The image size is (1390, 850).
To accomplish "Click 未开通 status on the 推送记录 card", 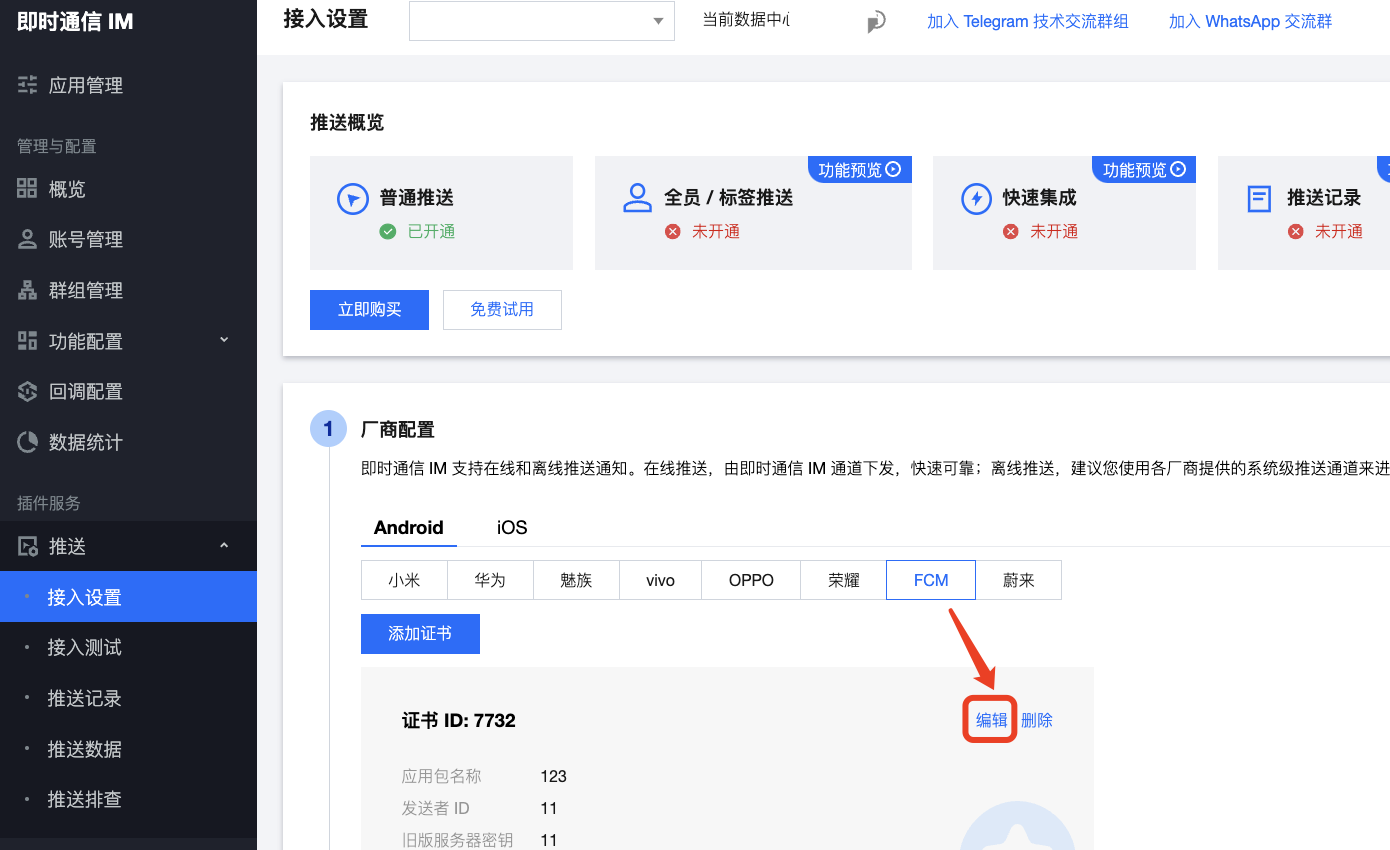I will click(1339, 231).
